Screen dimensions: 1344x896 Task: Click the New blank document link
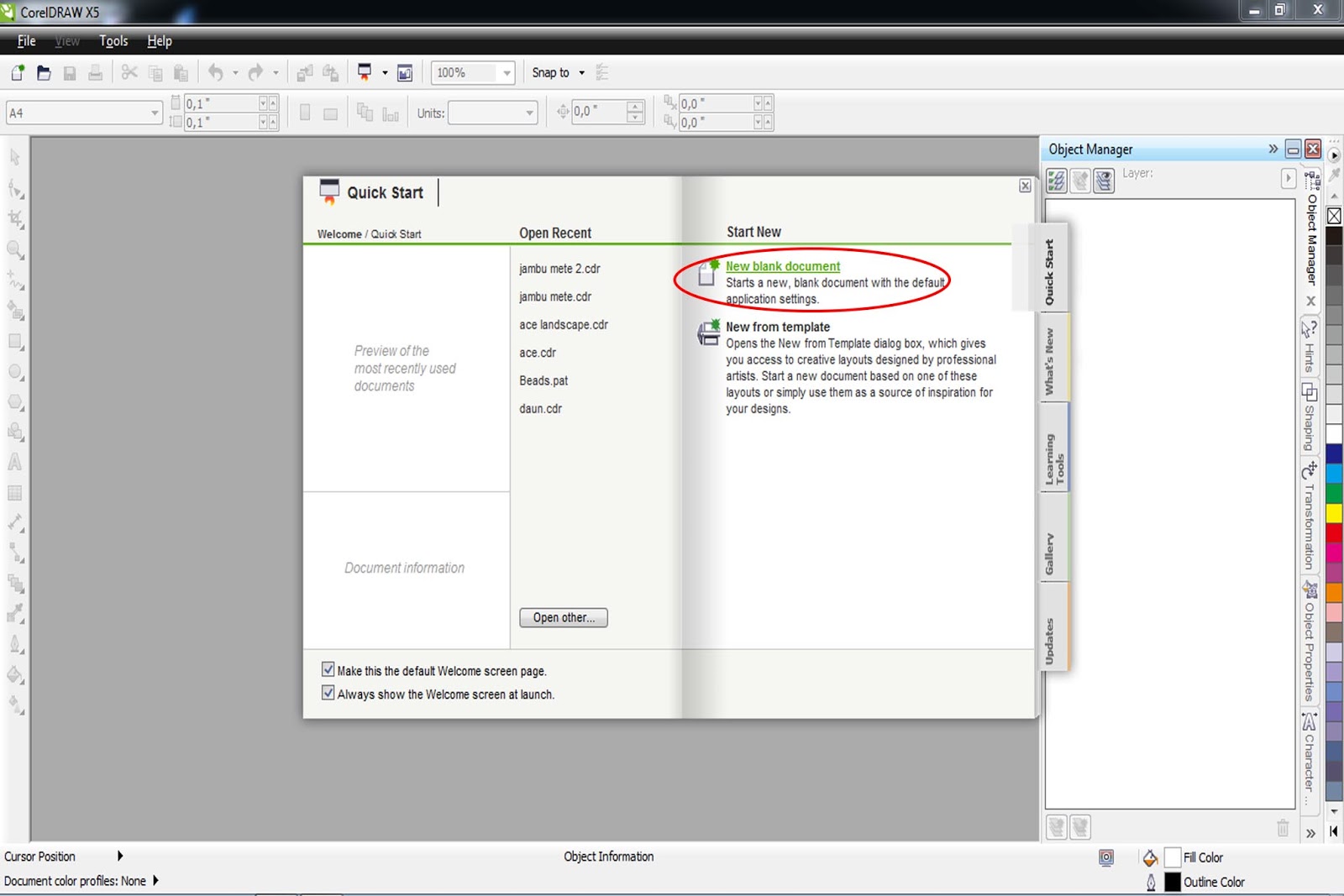tap(783, 266)
